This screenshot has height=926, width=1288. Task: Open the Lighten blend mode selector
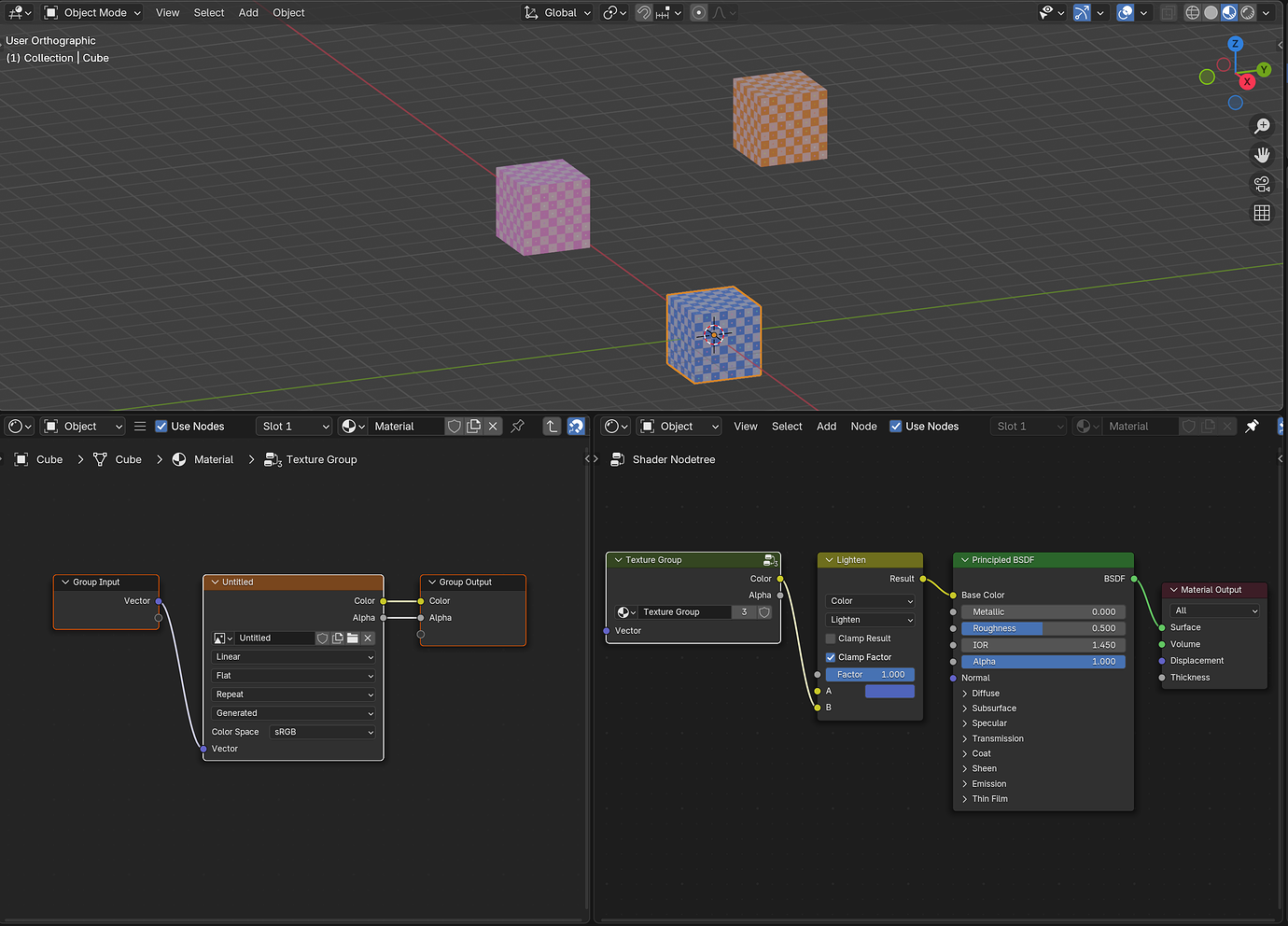871,620
